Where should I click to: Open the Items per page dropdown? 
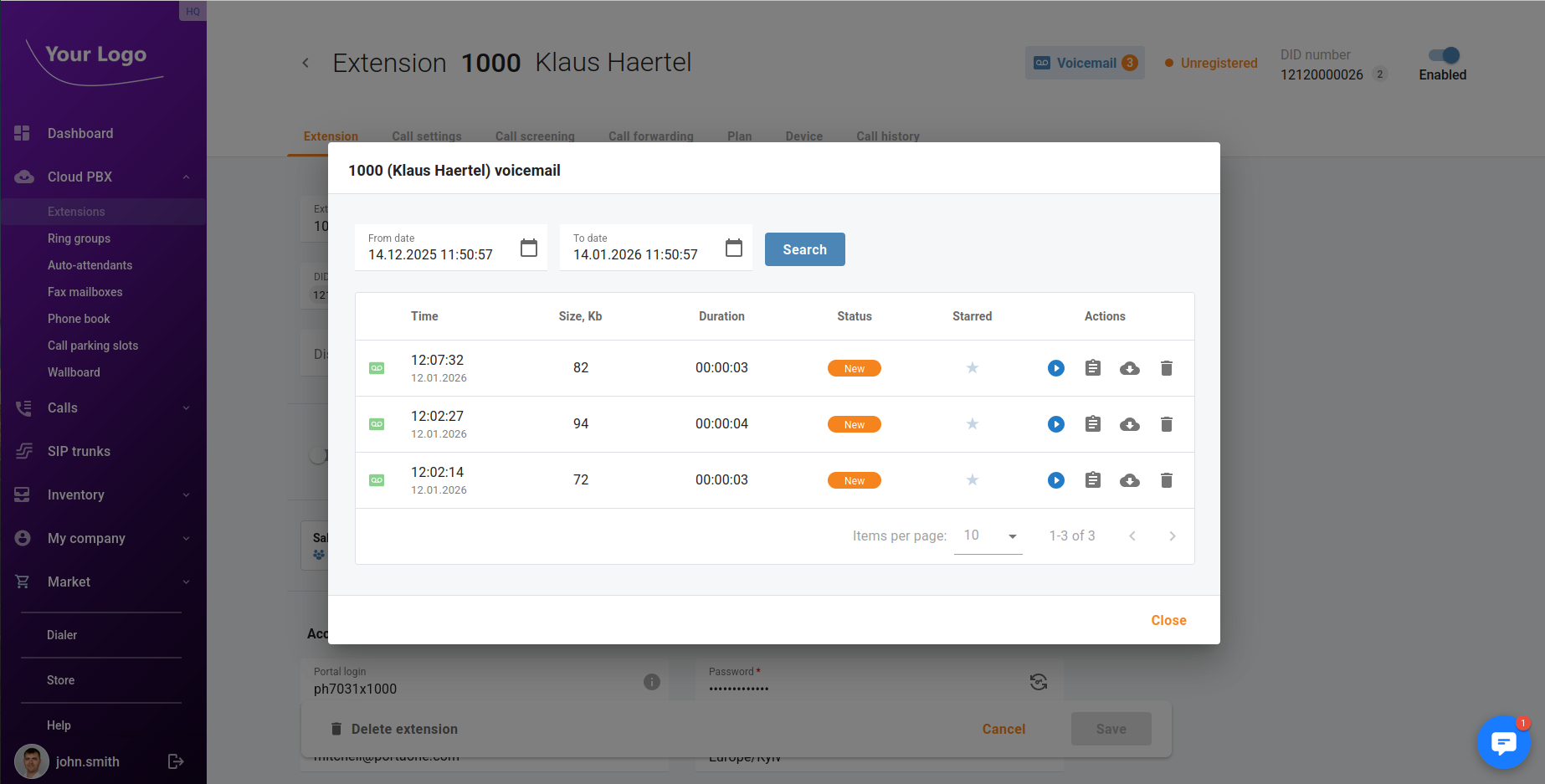[988, 535]
